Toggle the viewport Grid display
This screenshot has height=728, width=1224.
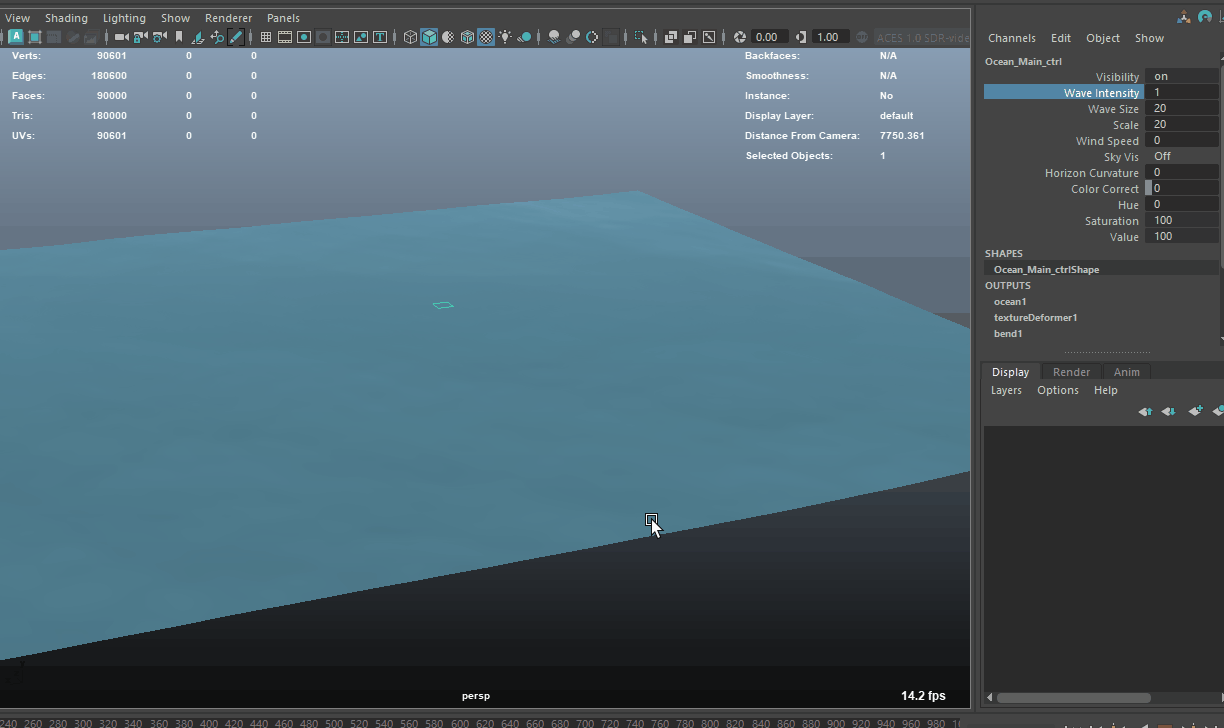[x=266, y=37]
